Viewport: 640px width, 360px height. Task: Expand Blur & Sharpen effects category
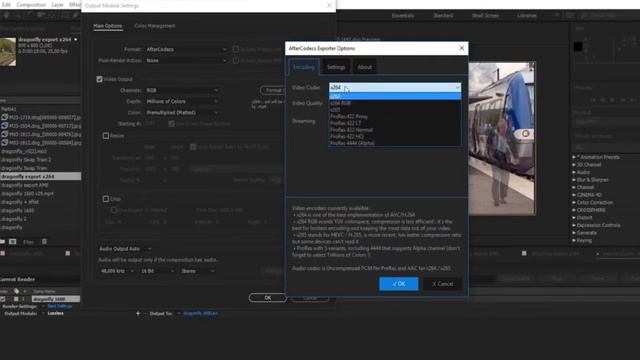pos(574,180)
